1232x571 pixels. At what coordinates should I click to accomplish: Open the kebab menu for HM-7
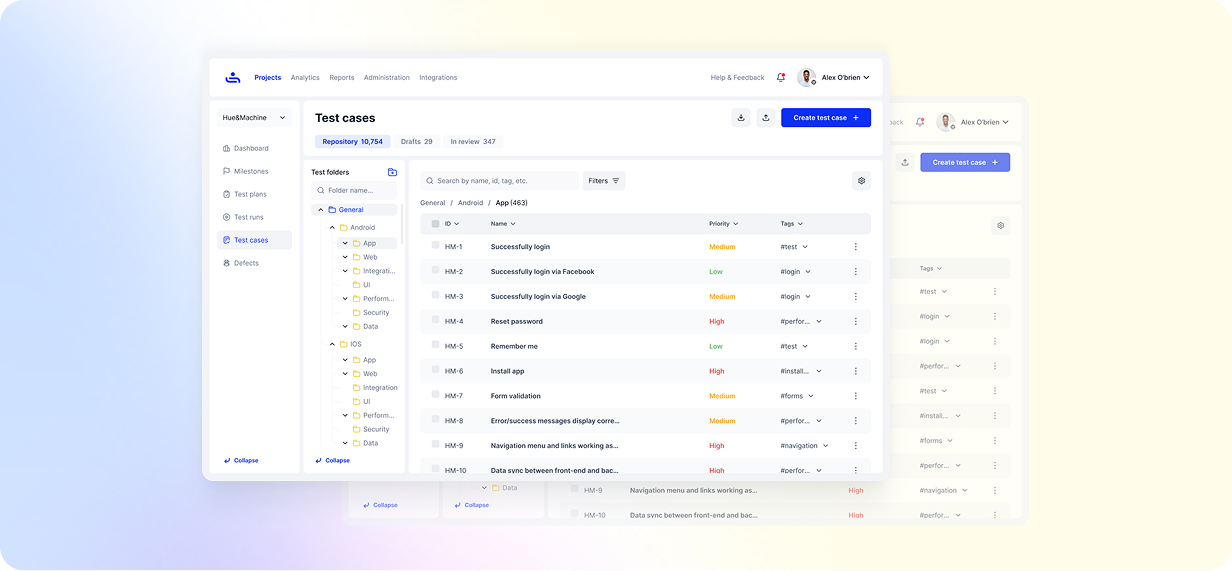point(855,396)
